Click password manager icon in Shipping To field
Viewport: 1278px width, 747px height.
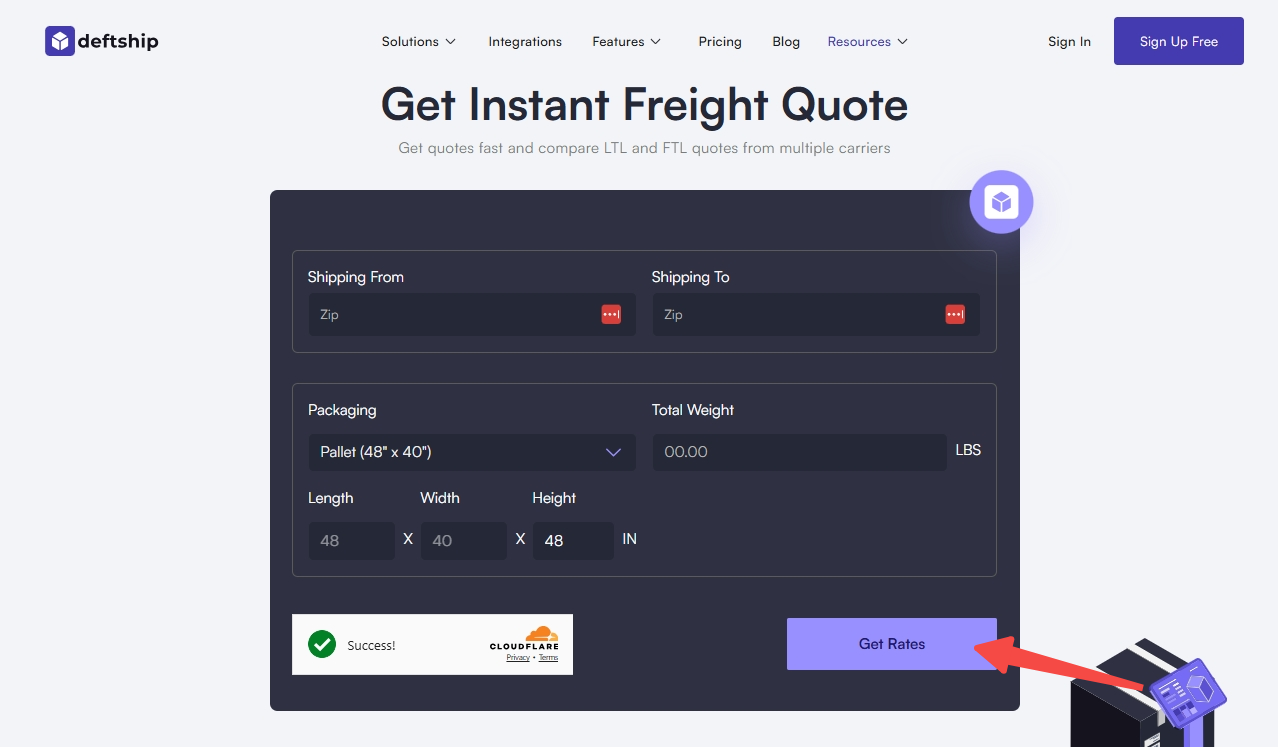pos(955,314)
